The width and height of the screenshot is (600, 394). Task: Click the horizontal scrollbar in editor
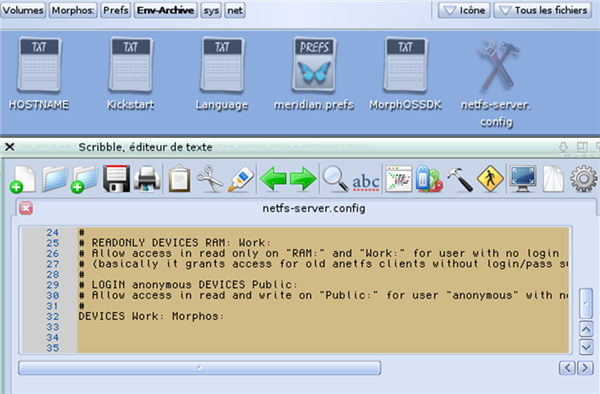(199, 368)
